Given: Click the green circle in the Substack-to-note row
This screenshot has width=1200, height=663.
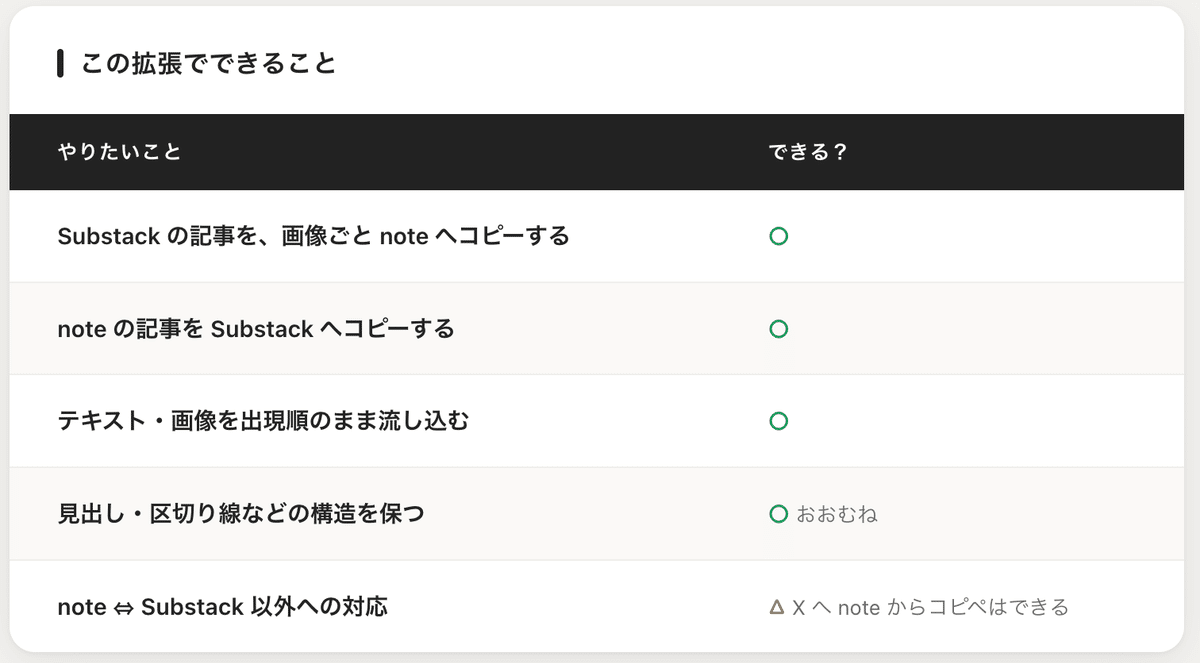Looking at the screenshot, I should pos(779,237).
